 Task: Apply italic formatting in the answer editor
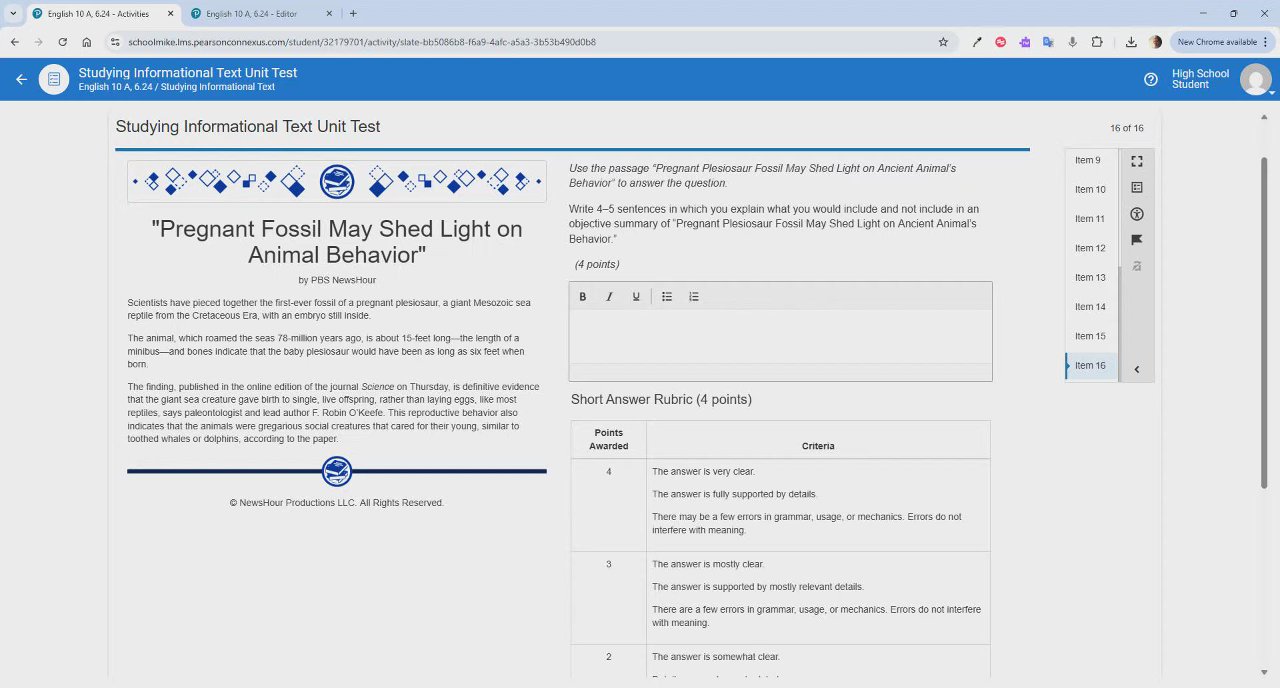[609, 297]
